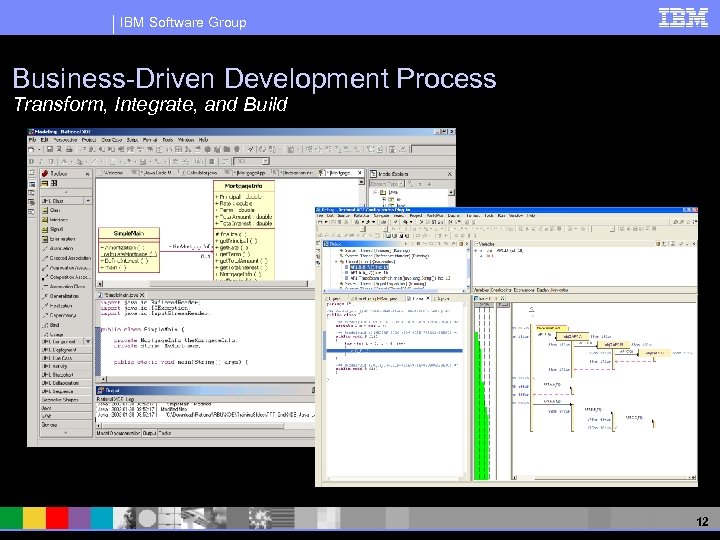Screen dimensions: 720x540
Task: Open Output tab at bottom
Action: 149,433
